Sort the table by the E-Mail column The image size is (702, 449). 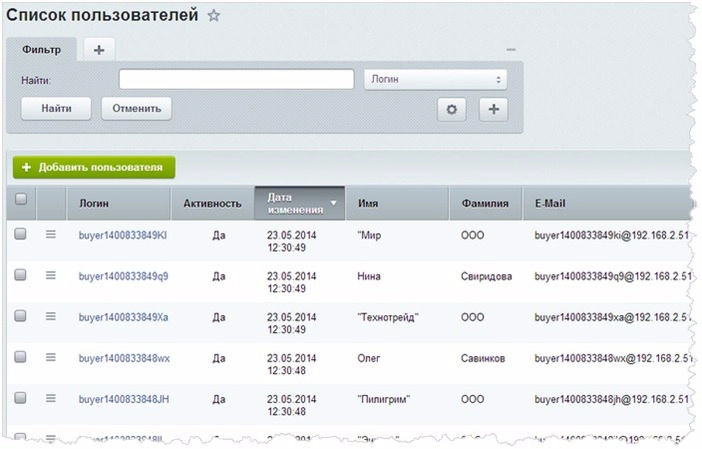coord(550,203)
